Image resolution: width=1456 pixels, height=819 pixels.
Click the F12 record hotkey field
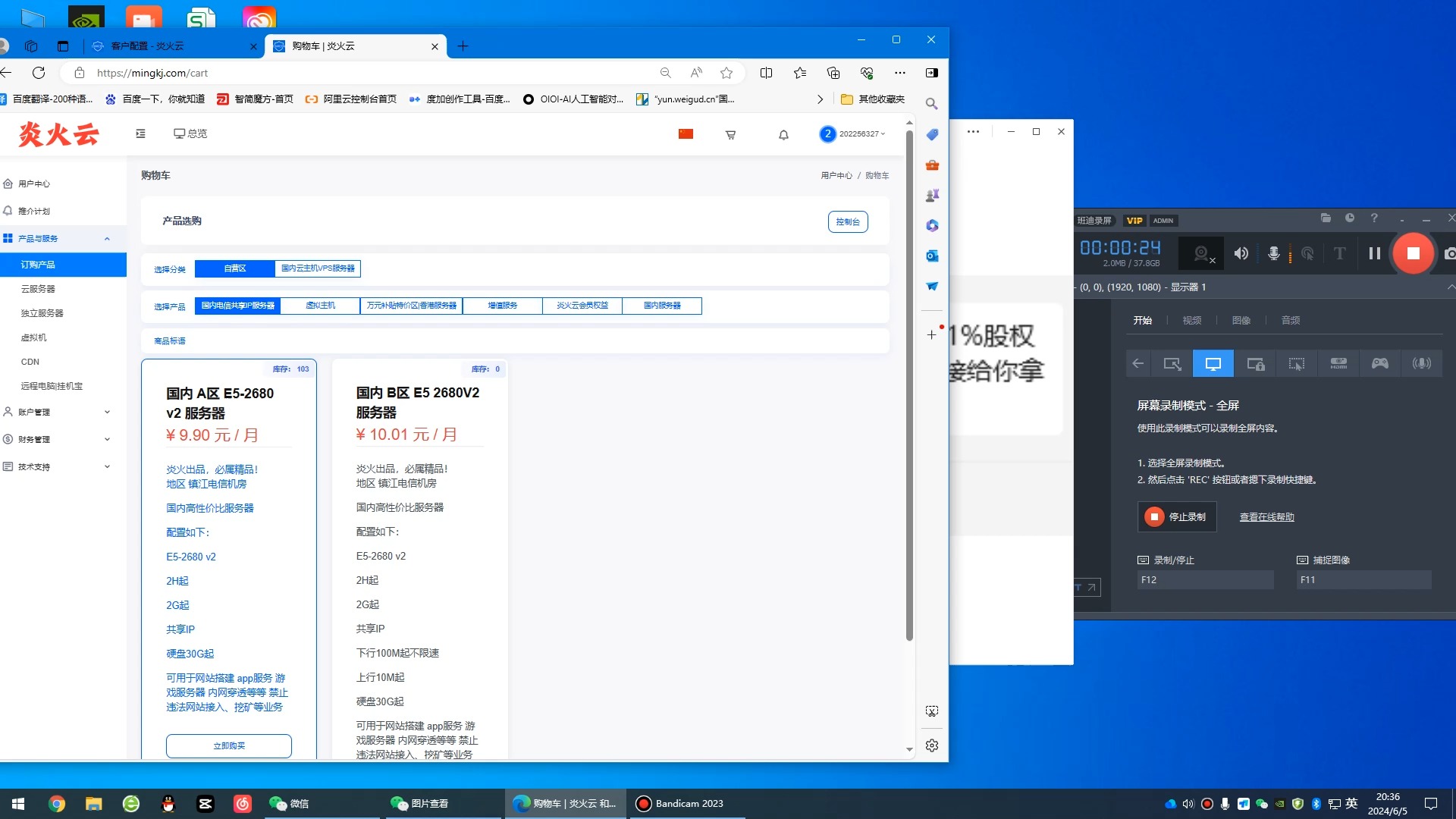tap(1206, 580)
